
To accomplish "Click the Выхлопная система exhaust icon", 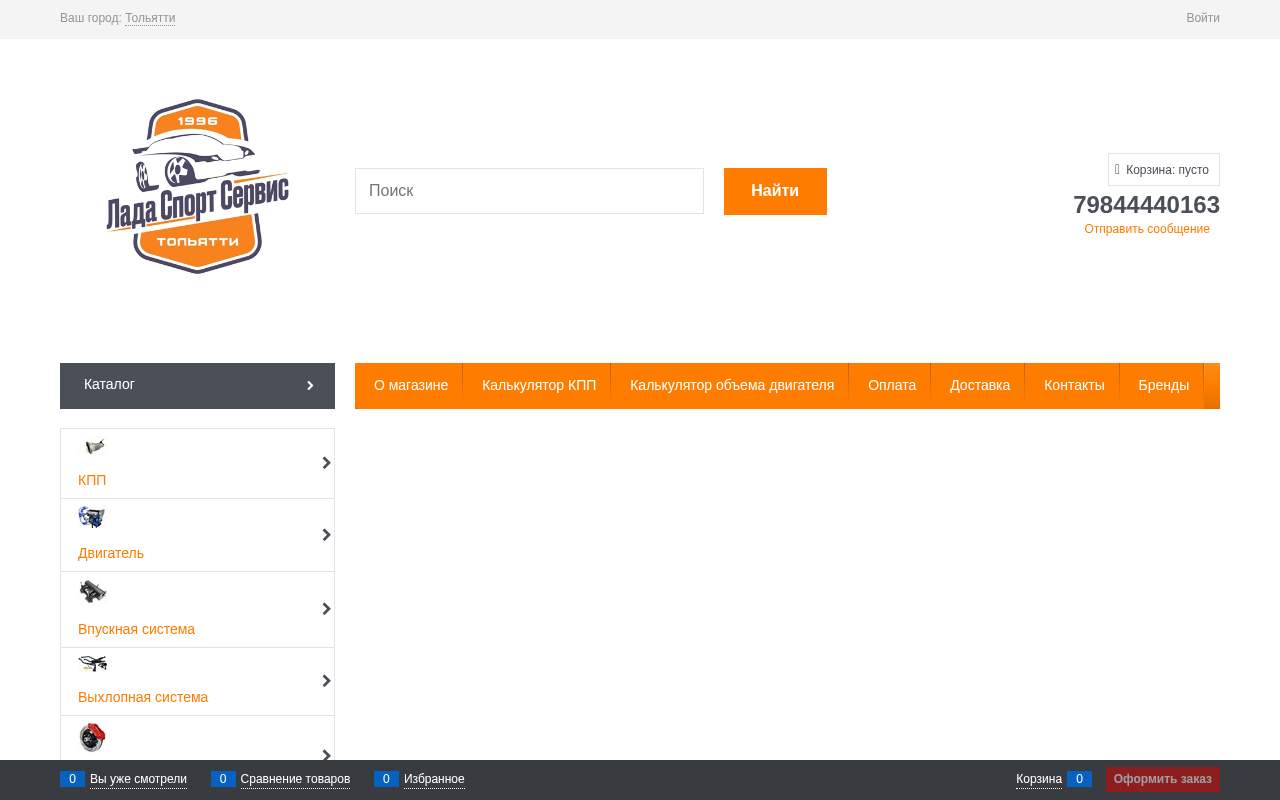I will click(92, 663).
